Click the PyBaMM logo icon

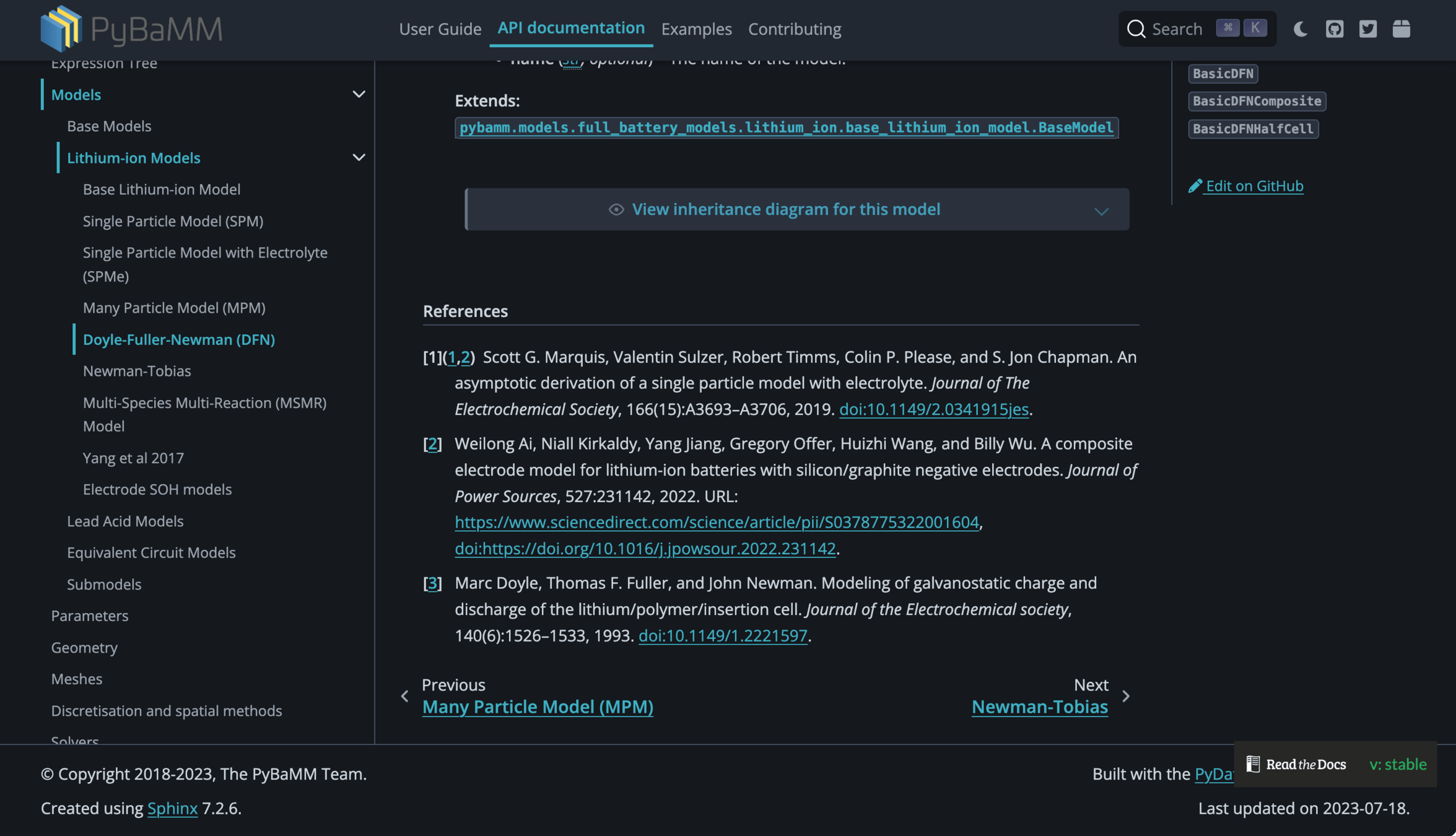(61, 28)
